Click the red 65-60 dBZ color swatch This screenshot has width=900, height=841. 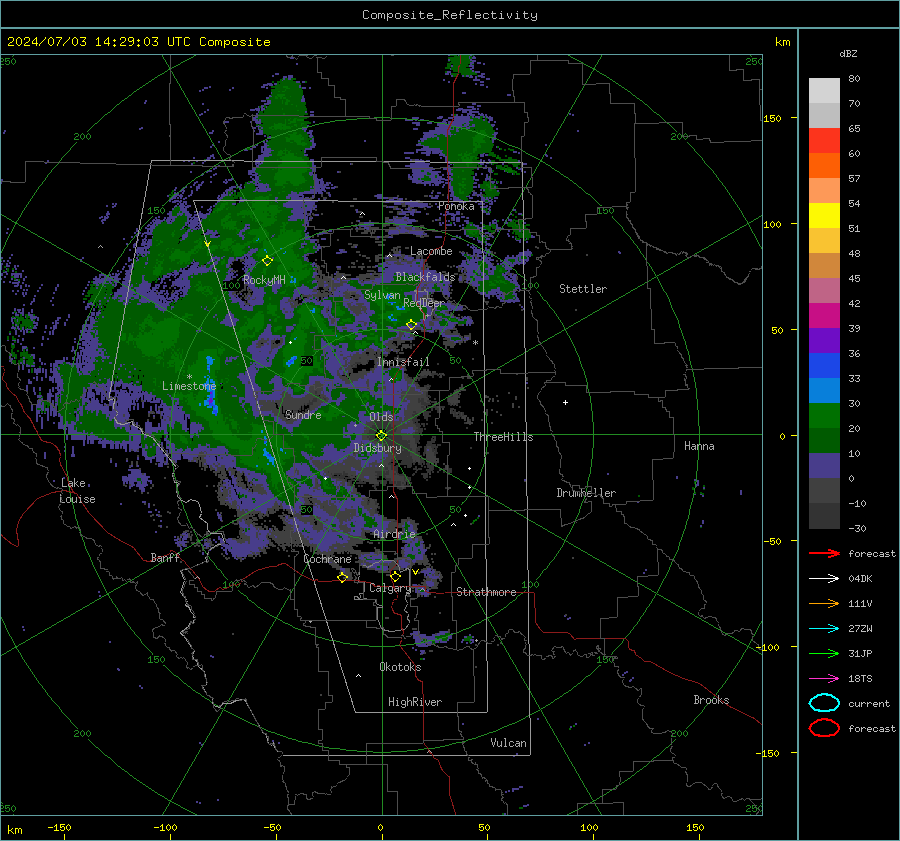pos(824,140)
